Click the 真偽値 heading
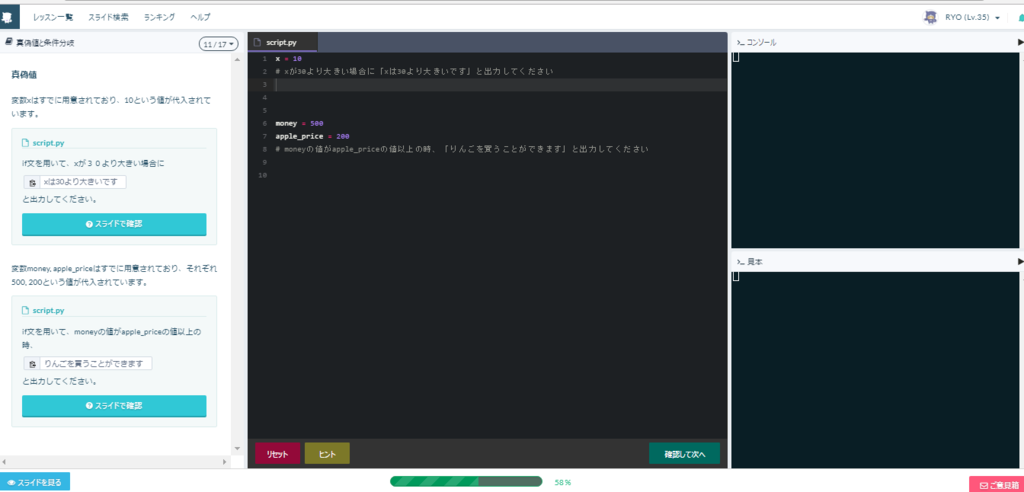This screenshot has width=1024, height=492. click(24, 75)
